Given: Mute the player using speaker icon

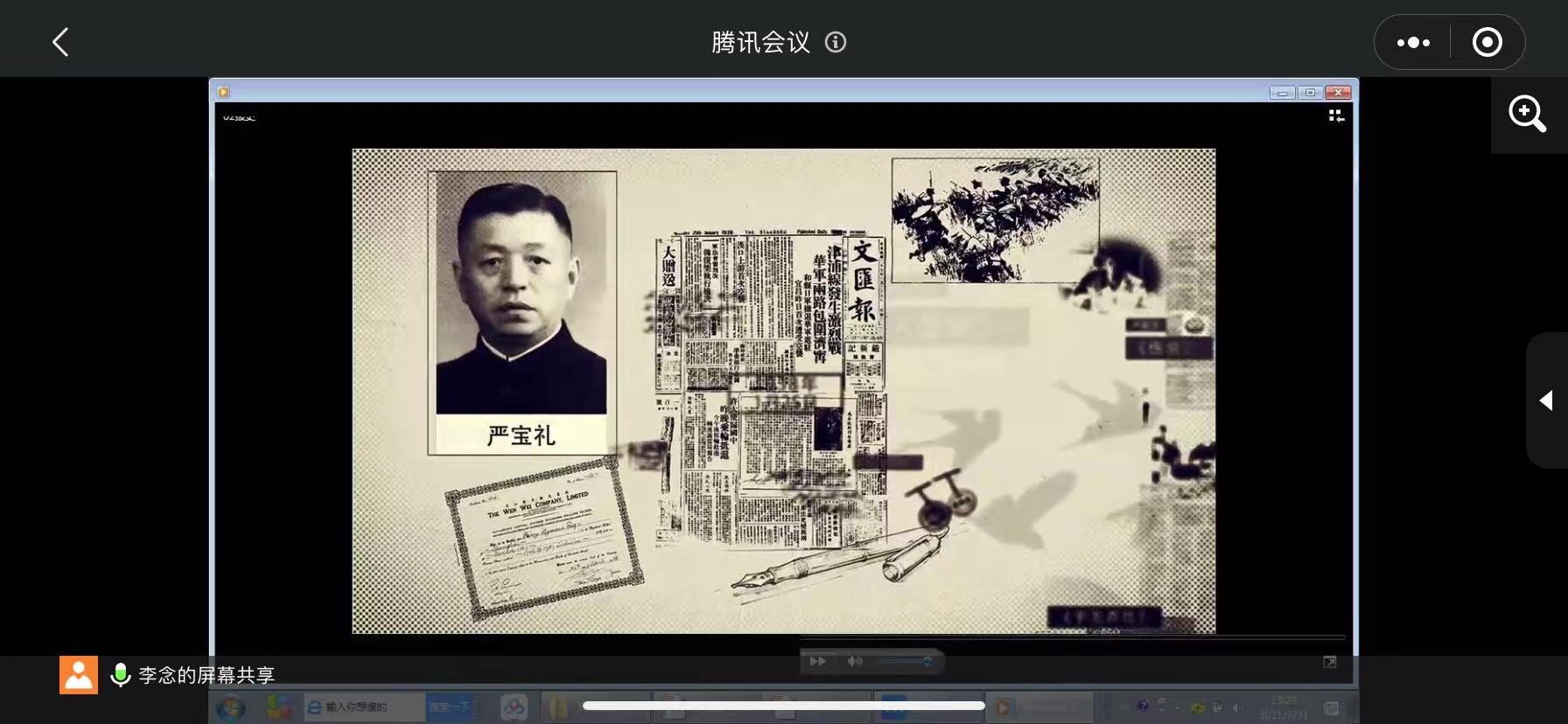Looking at the screenshot, I should [x=855, y=661].
